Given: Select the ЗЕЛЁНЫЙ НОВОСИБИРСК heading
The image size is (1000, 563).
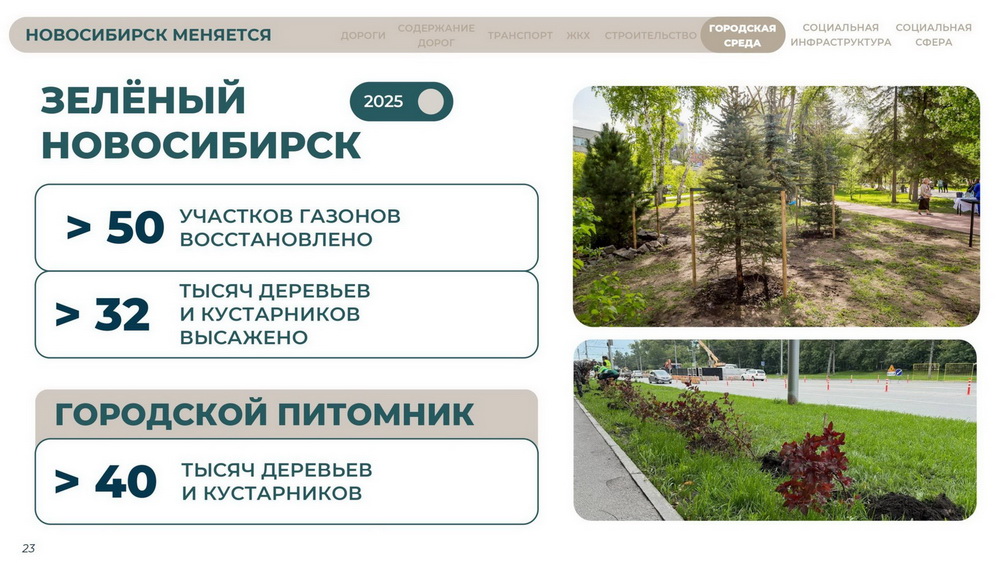Looking at the screenshot, I should pyautogui.click(x=200, y=123).
